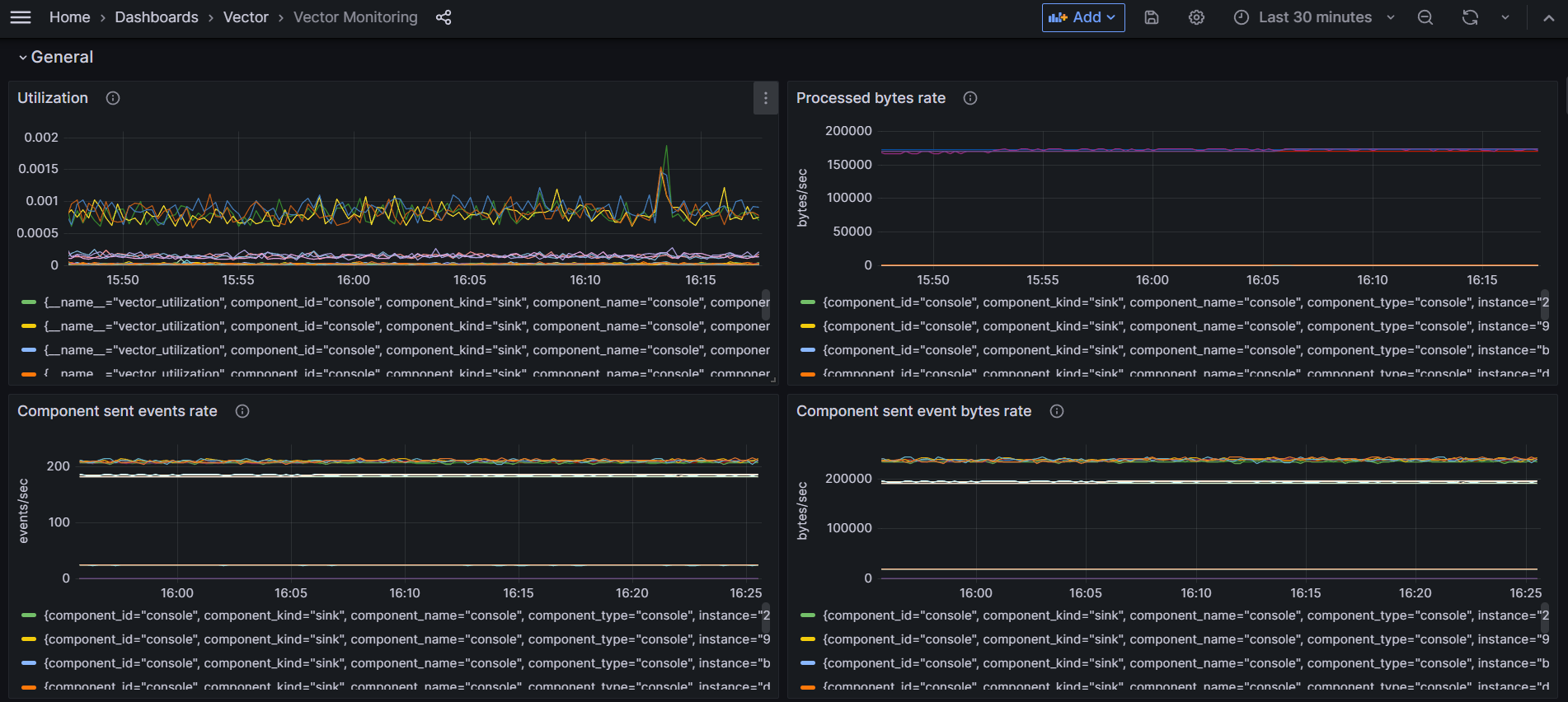The height and width of the screenshot is (702, 1568).
Task: Click green color swatch in sent event bytes legend
Action: coord(808,615)
